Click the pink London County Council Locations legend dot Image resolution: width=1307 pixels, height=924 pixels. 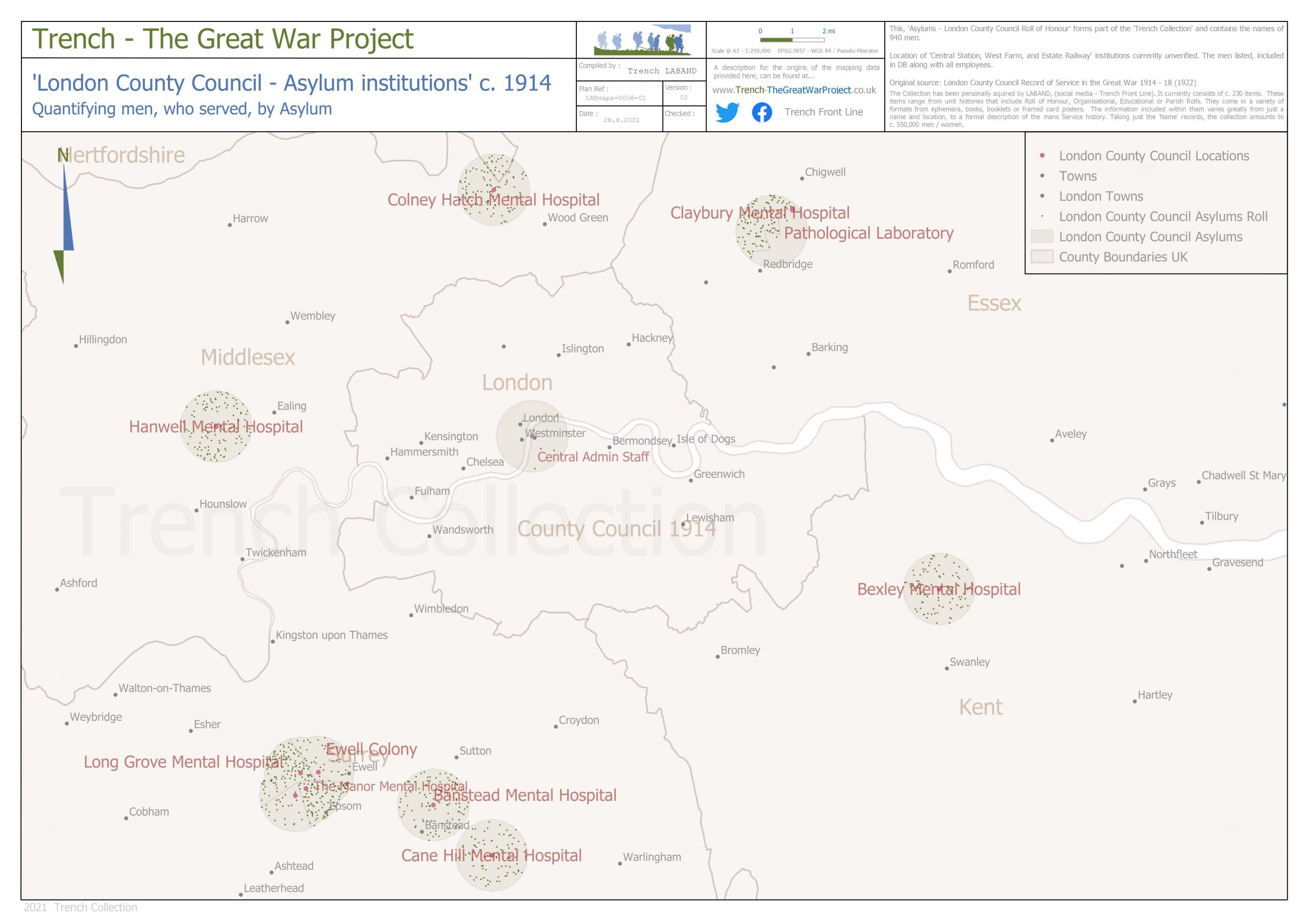point(1042,155)
